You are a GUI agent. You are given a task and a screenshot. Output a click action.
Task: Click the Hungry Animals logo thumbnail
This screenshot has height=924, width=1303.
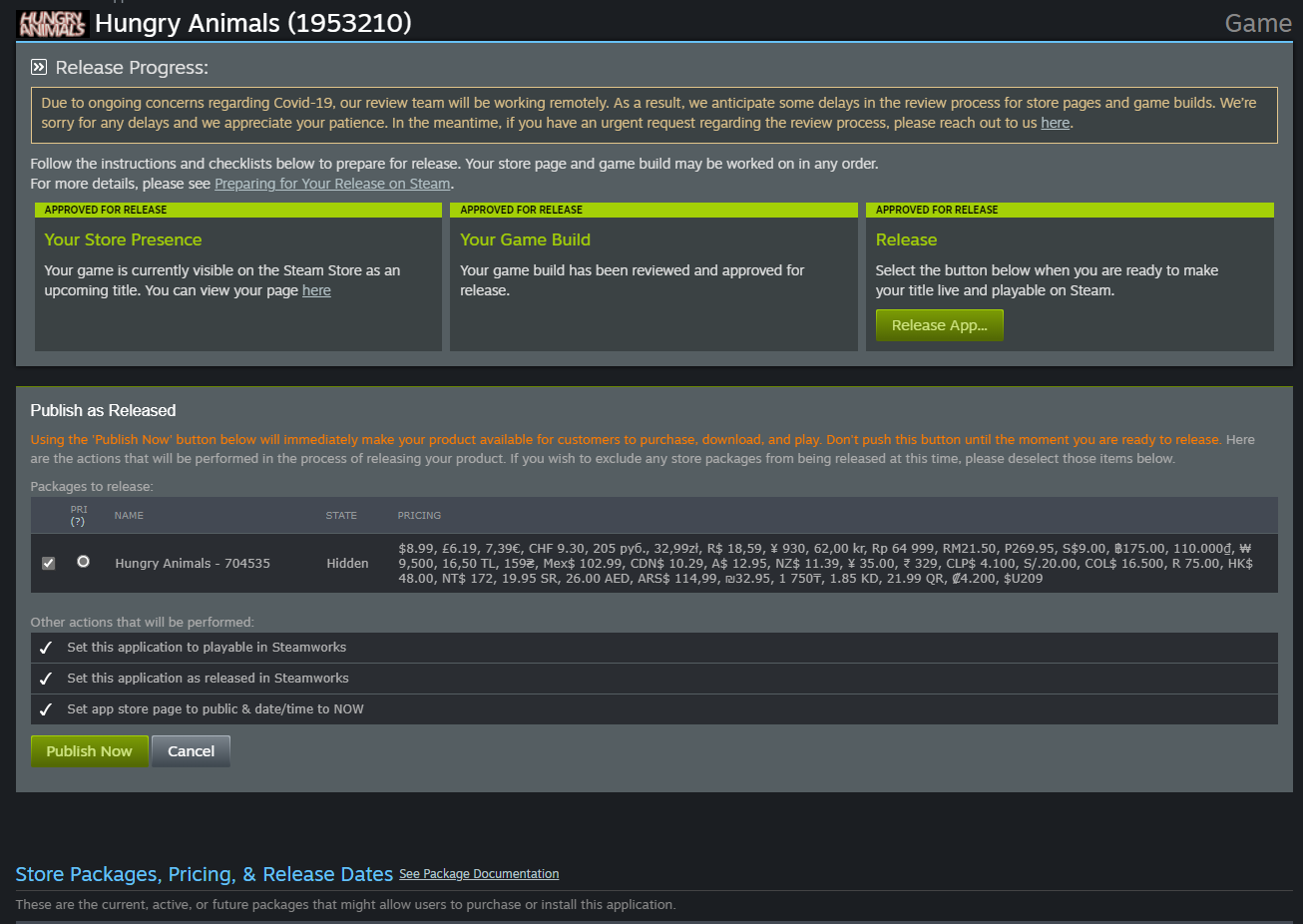(53, 24)
